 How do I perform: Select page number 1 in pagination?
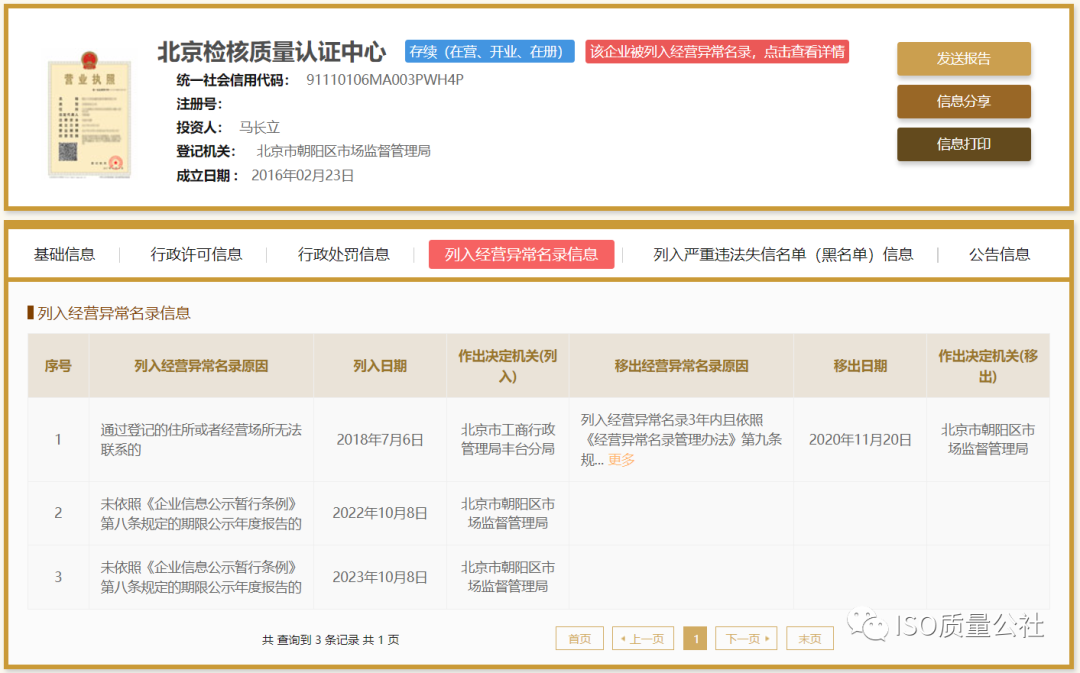click(695, 638)
